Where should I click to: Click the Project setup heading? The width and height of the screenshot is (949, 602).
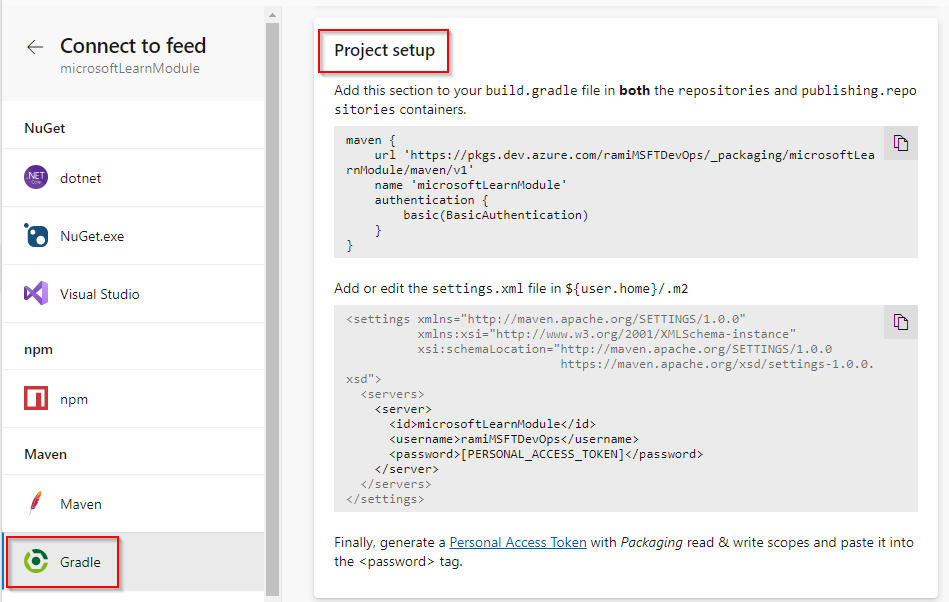383,50
